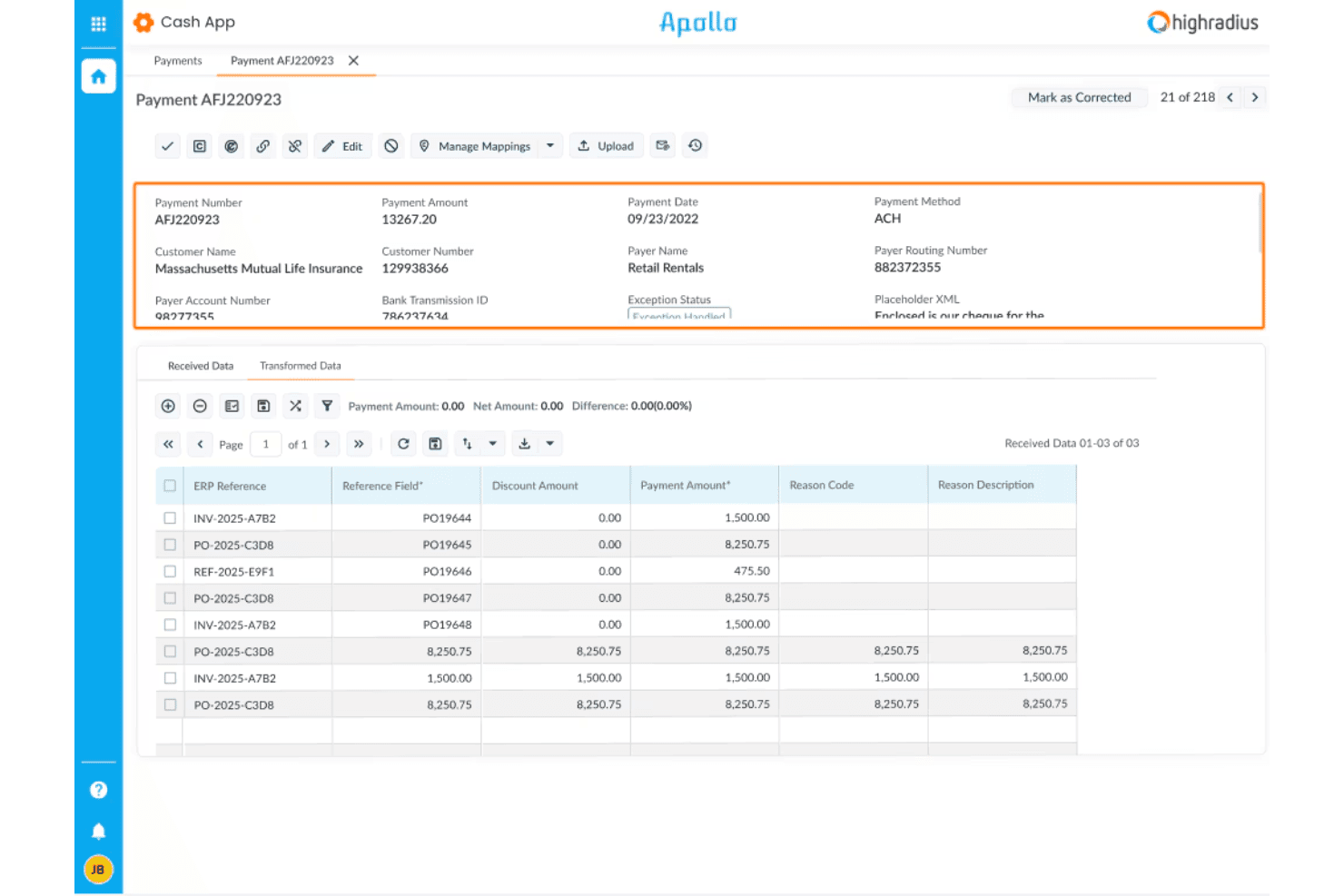Screen dimensions: 1344x896
Task: Open the filter funnel icon
Action: point(327,406)
